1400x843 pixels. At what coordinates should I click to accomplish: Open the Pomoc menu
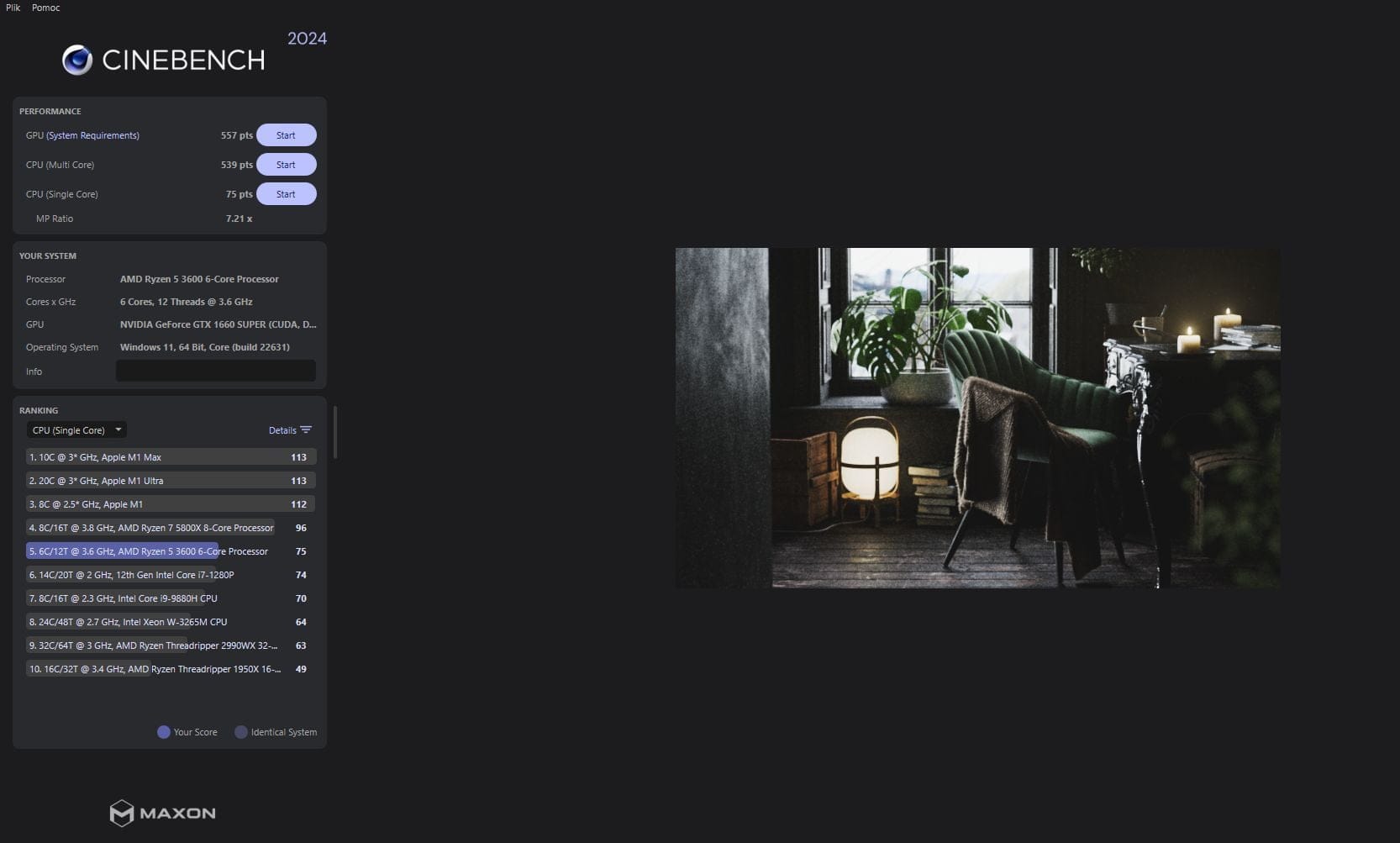pos(45,8)
